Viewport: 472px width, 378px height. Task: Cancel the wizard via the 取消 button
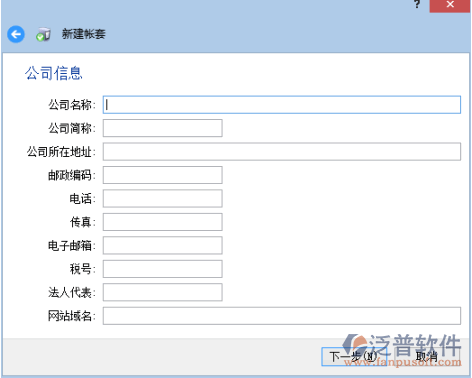[427, 357]
